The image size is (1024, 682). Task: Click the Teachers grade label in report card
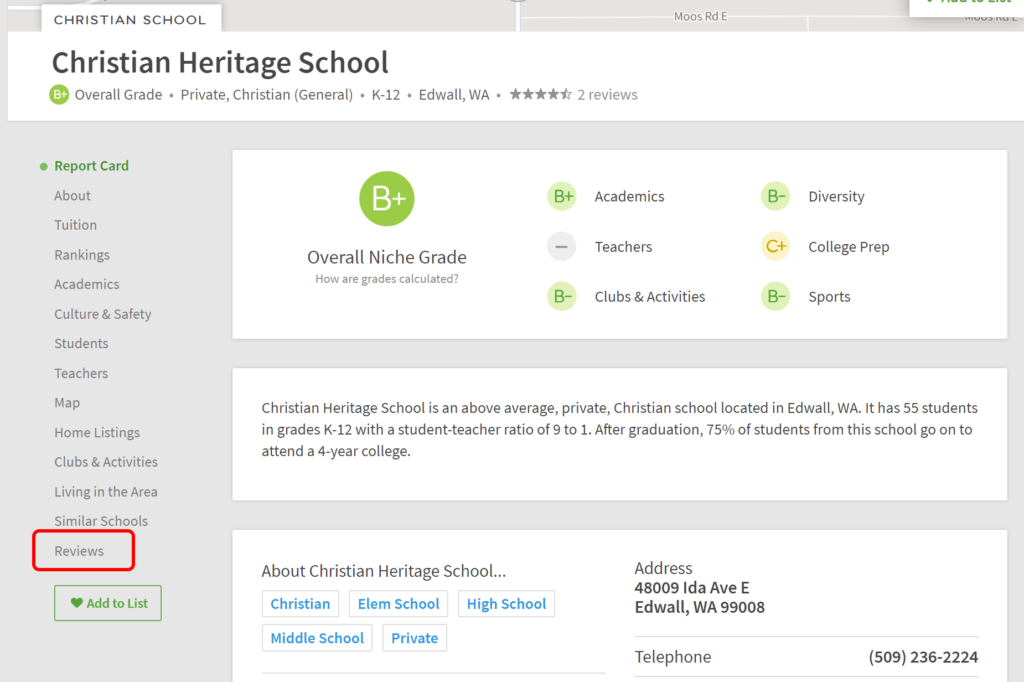[624, 246]
